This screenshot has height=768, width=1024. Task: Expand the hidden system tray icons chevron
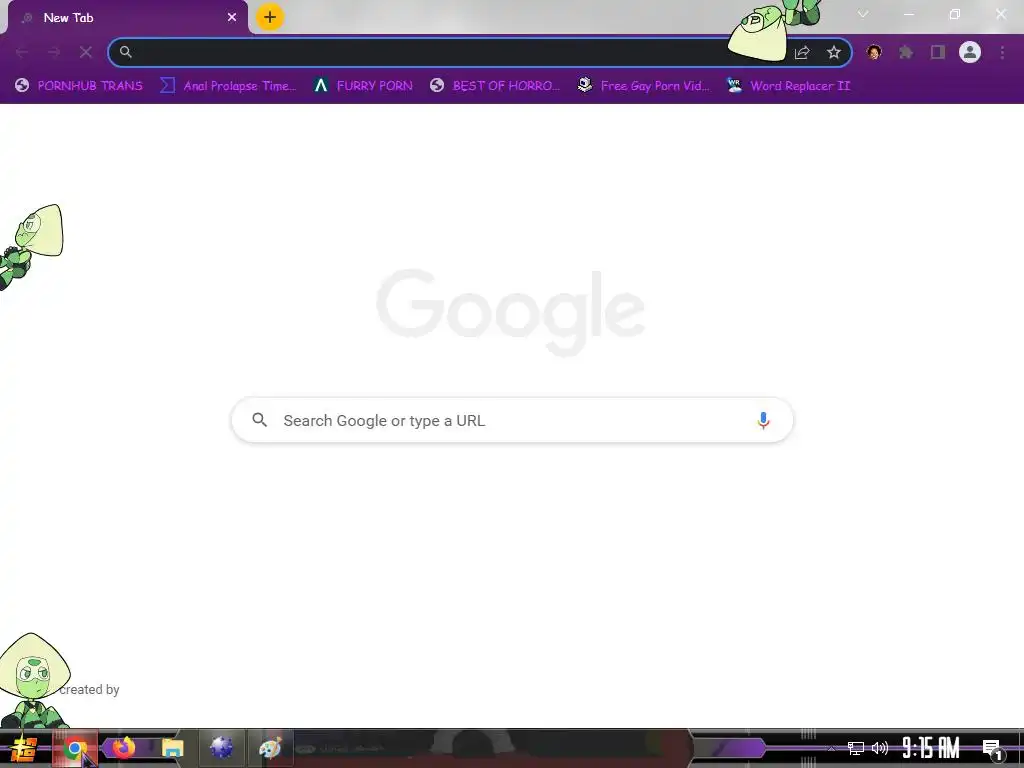[831, 748]
